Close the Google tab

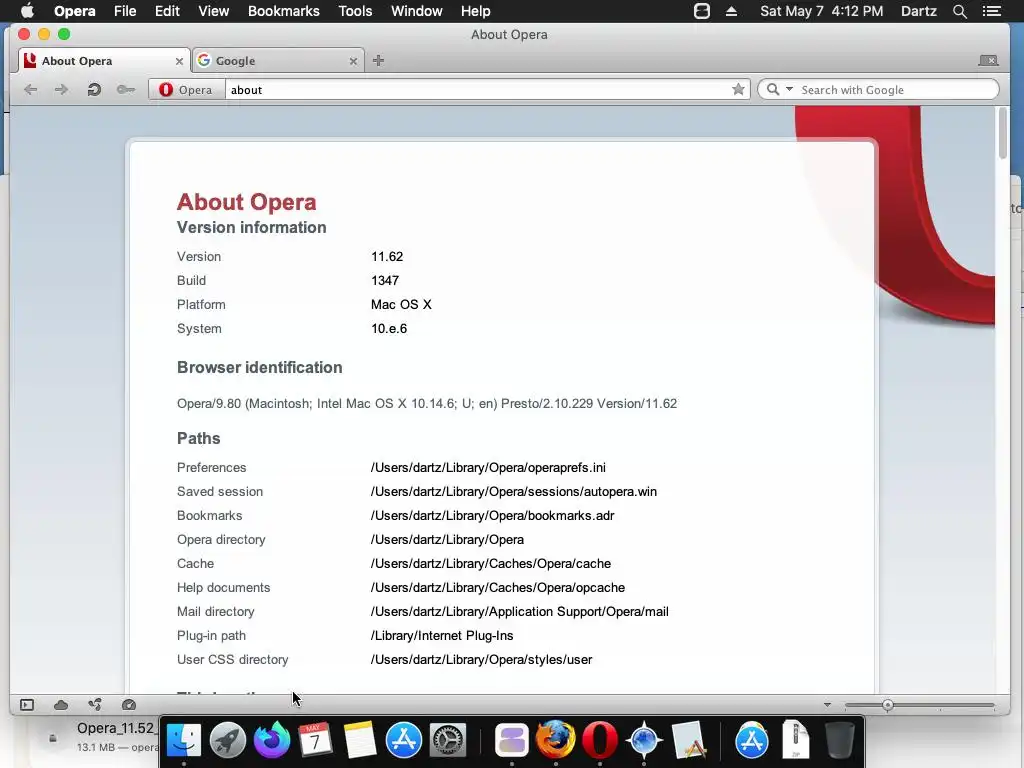click(x=353, y=61)
